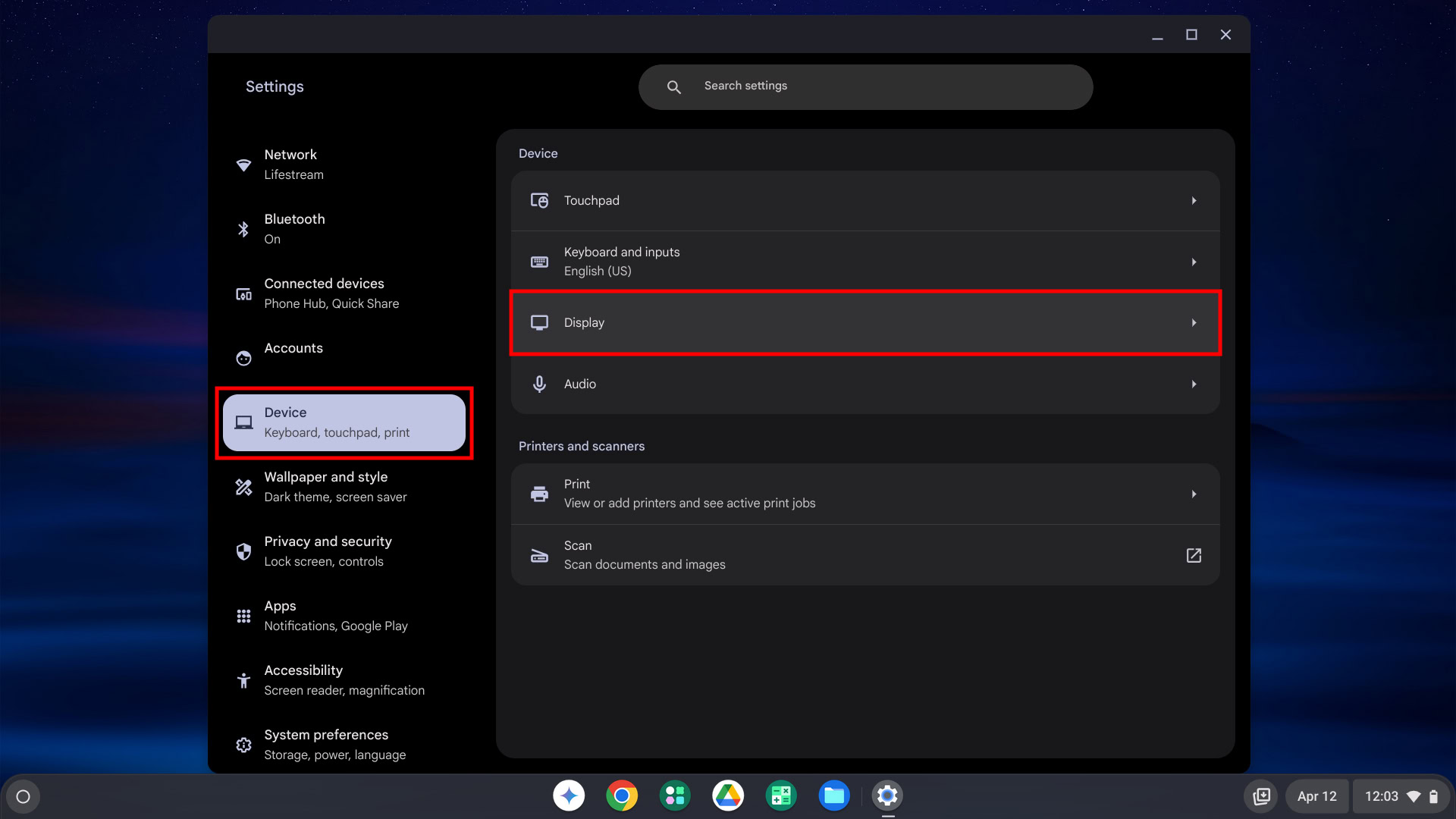Open Gemini sparkle icon in shelf
The image size is (1456, 819).
coord(569,795)
